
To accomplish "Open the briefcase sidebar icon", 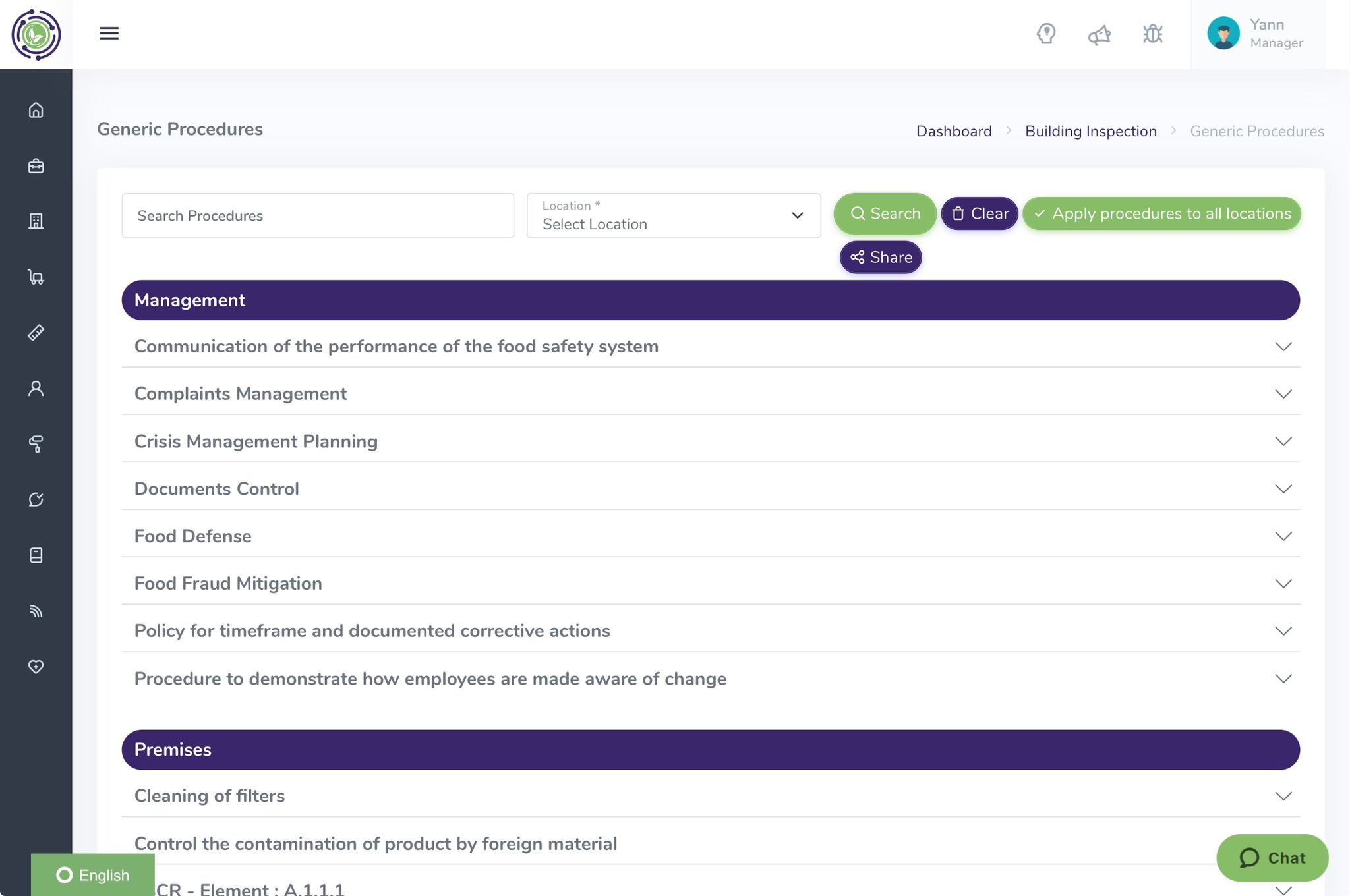I will tap(36, 166).
